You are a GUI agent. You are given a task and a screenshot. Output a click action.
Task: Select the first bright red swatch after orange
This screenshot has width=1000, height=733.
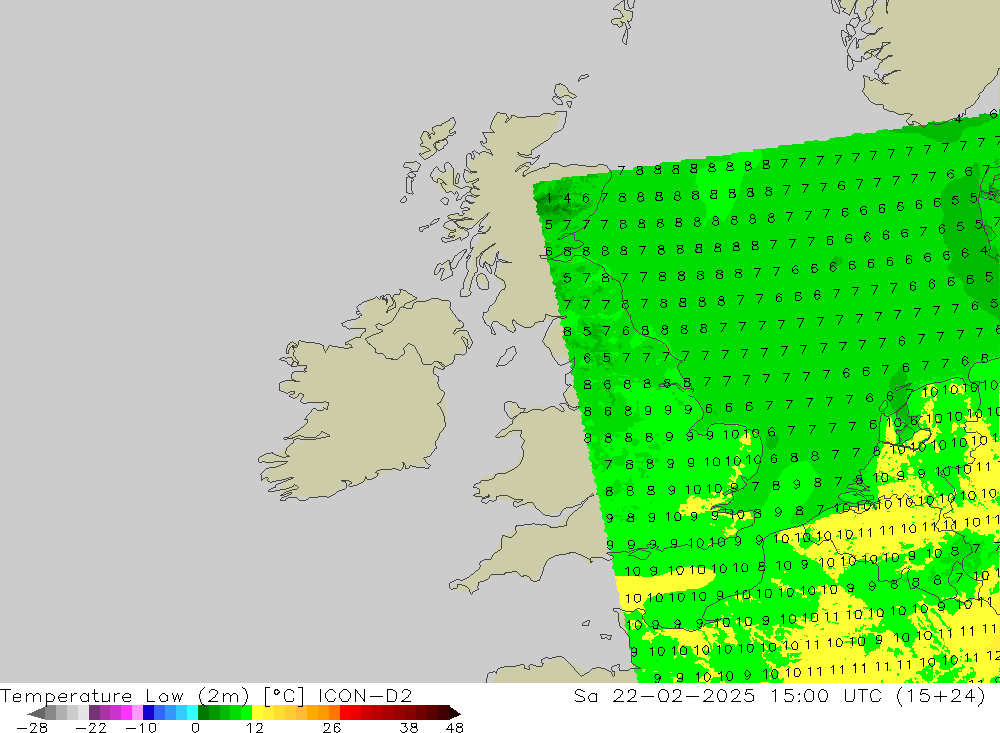[345, 713]
